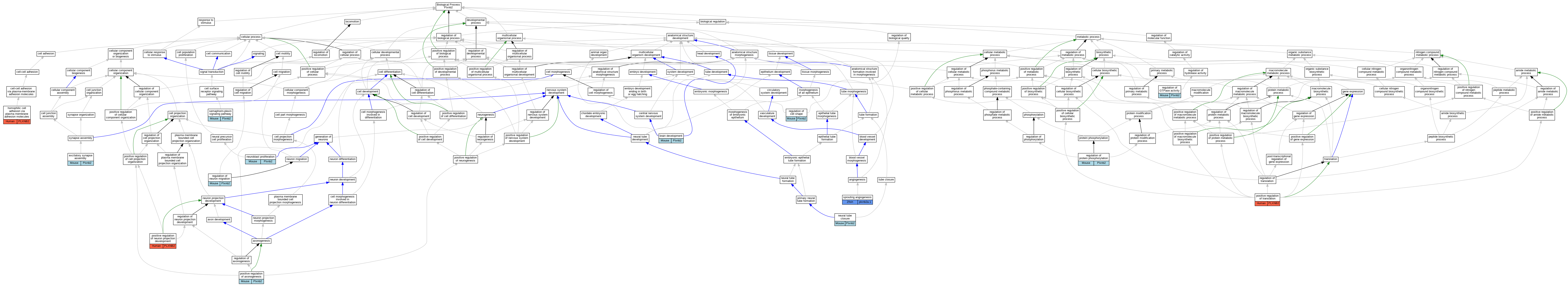Select the 'neuron development' node
Screen dimensions: 1568x286
(342, 180)
